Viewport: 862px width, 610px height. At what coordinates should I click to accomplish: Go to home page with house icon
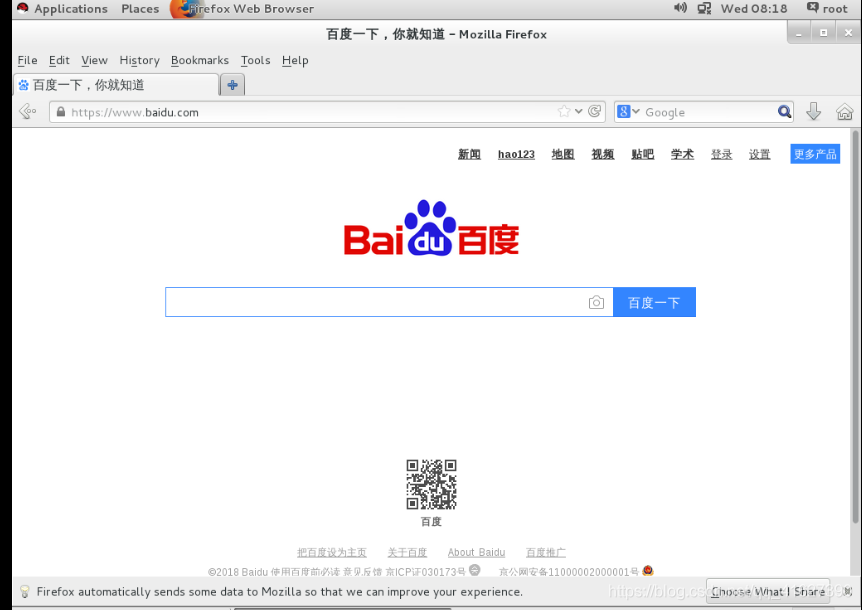click(x=844, y=112)
